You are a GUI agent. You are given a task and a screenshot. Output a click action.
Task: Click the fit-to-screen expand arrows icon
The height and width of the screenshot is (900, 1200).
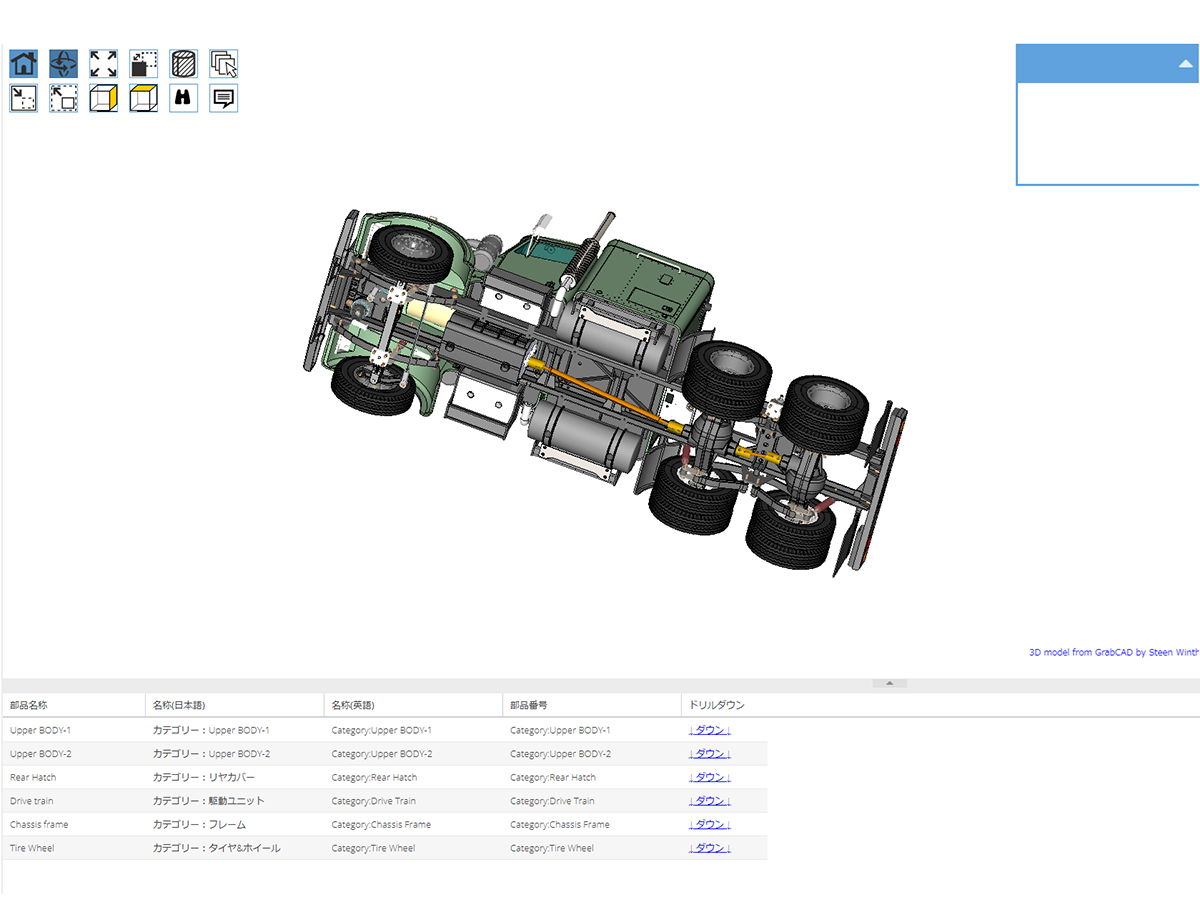[x=104, y=64]
